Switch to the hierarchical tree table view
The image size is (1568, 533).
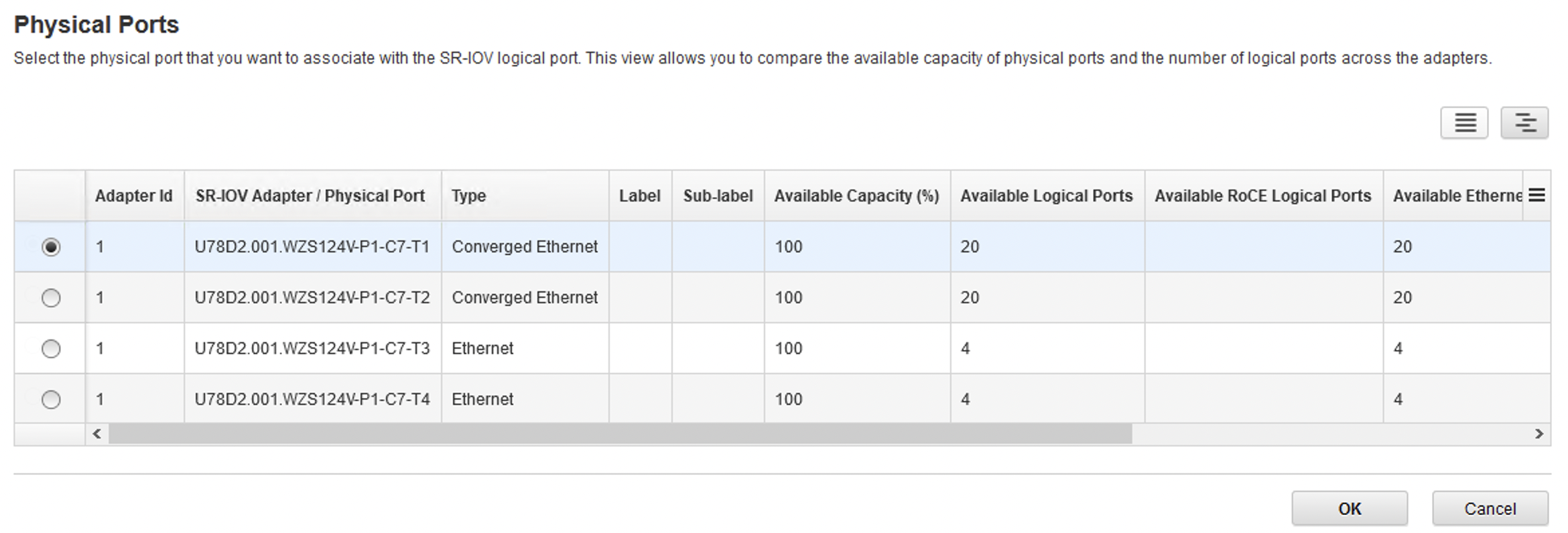point(1524,123)
